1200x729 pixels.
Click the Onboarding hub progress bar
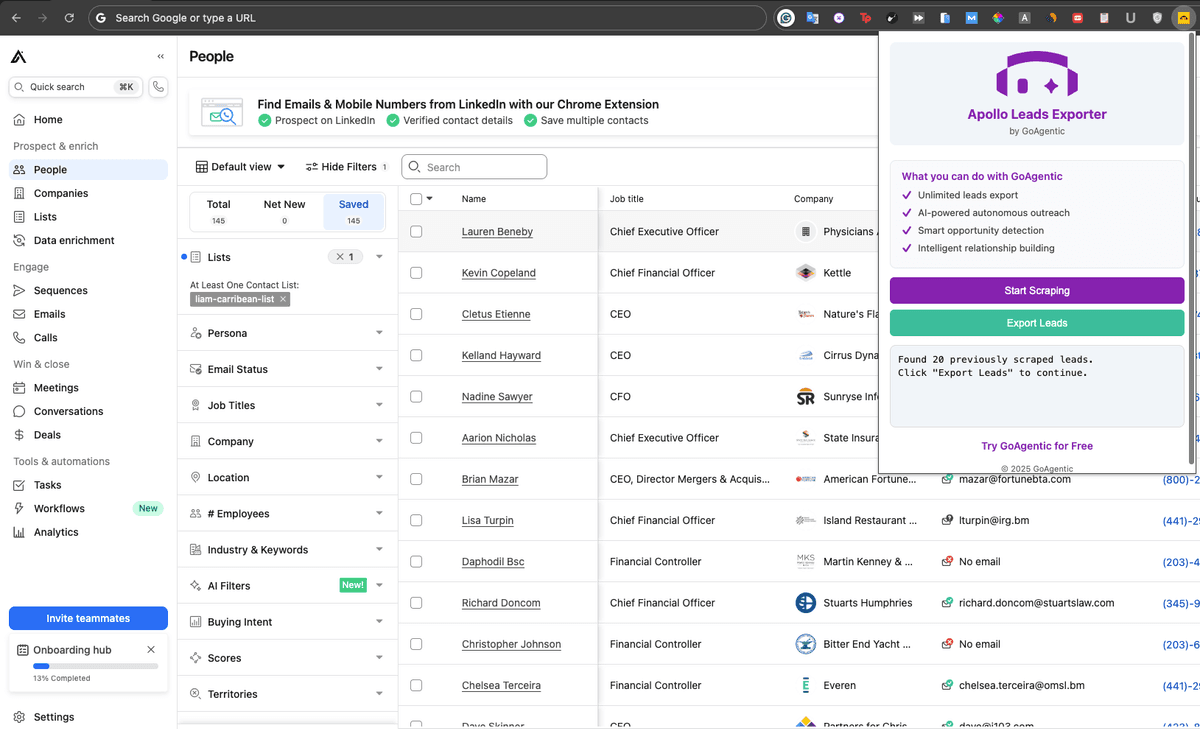click(95, 666)
